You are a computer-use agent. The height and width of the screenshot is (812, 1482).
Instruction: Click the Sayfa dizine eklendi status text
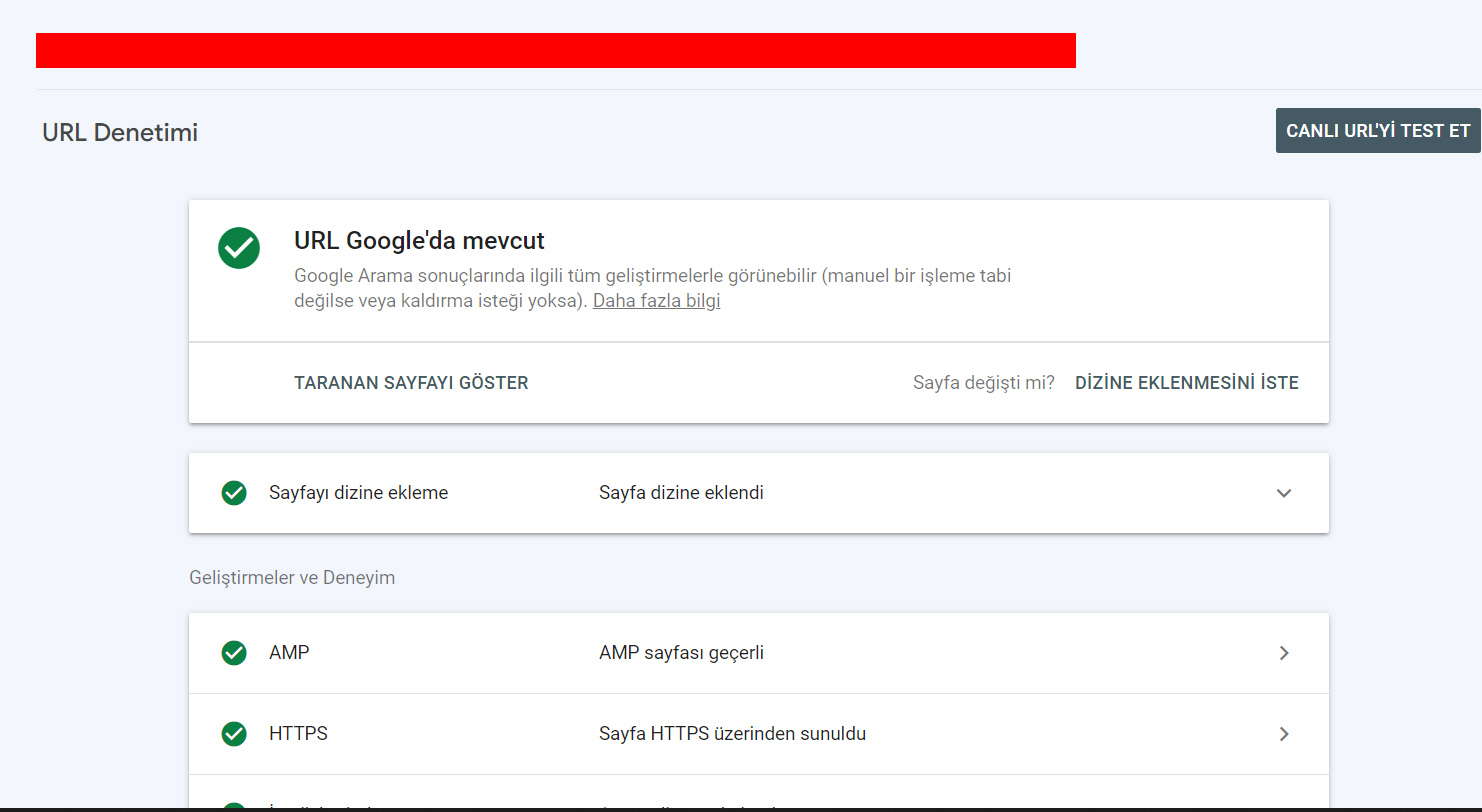[x=681, y=493]
